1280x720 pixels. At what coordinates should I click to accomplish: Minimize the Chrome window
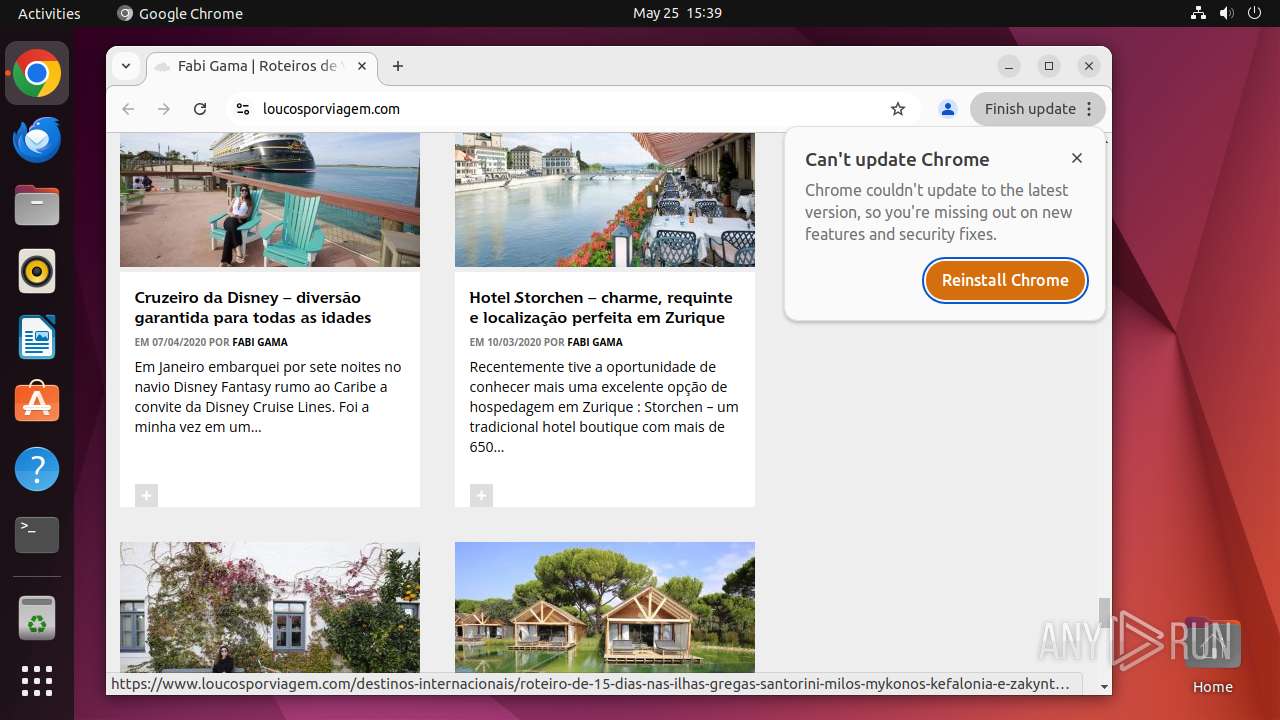(x=1009, y=66)
